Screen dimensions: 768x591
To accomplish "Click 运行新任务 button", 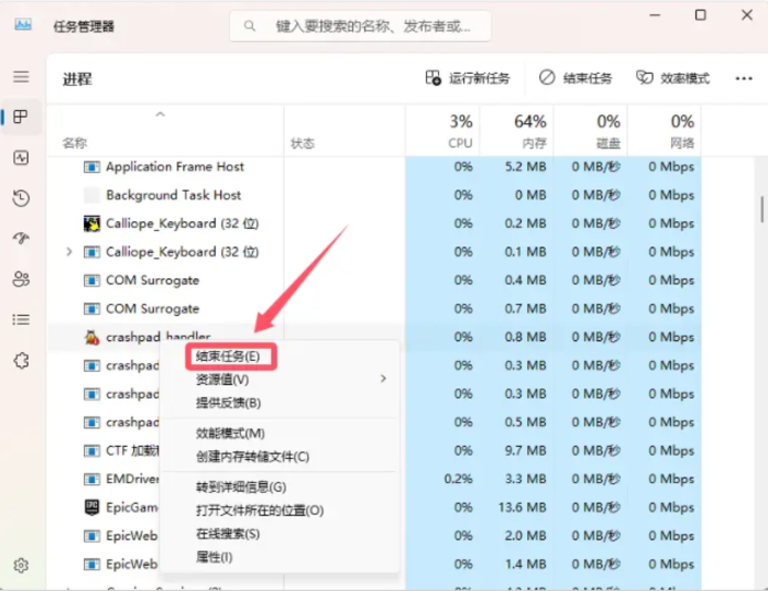I will click(x=468, y=78).
